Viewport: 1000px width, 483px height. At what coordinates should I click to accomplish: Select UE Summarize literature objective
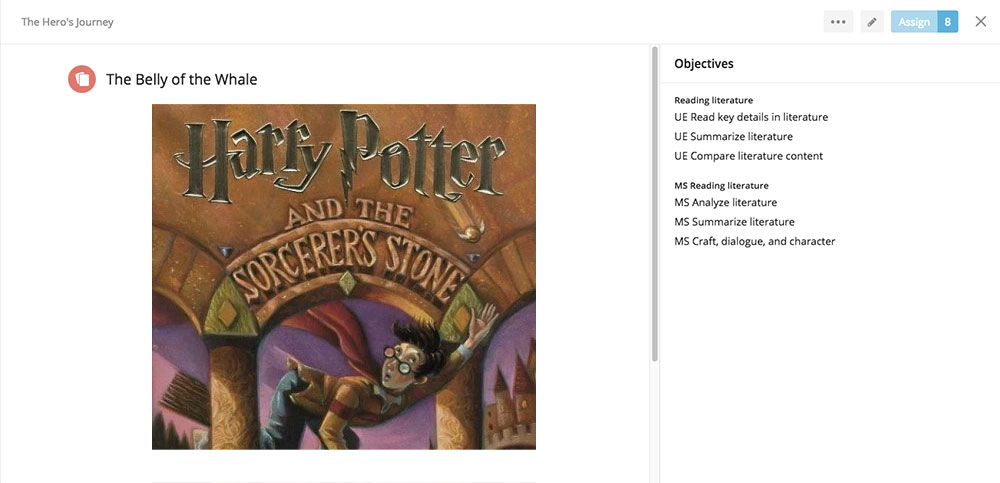click(733, 137)
